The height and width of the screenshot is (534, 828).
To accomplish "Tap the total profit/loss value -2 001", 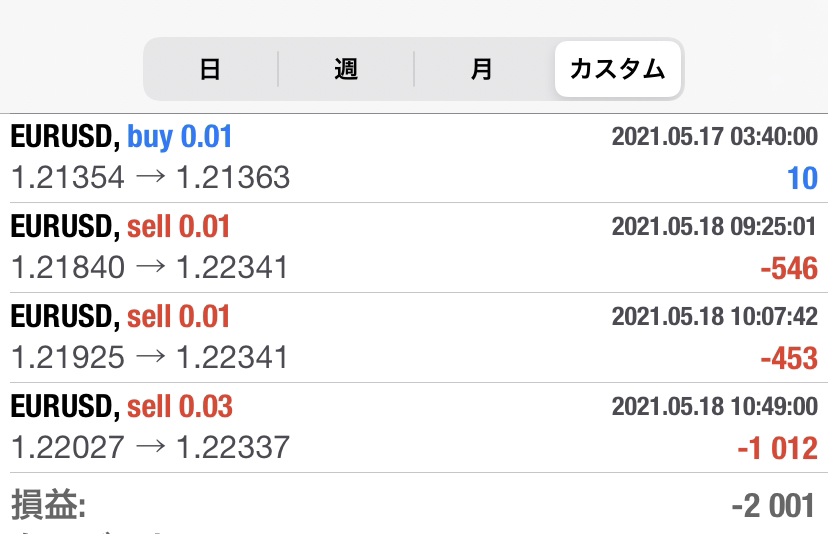I will click(774, 506).
